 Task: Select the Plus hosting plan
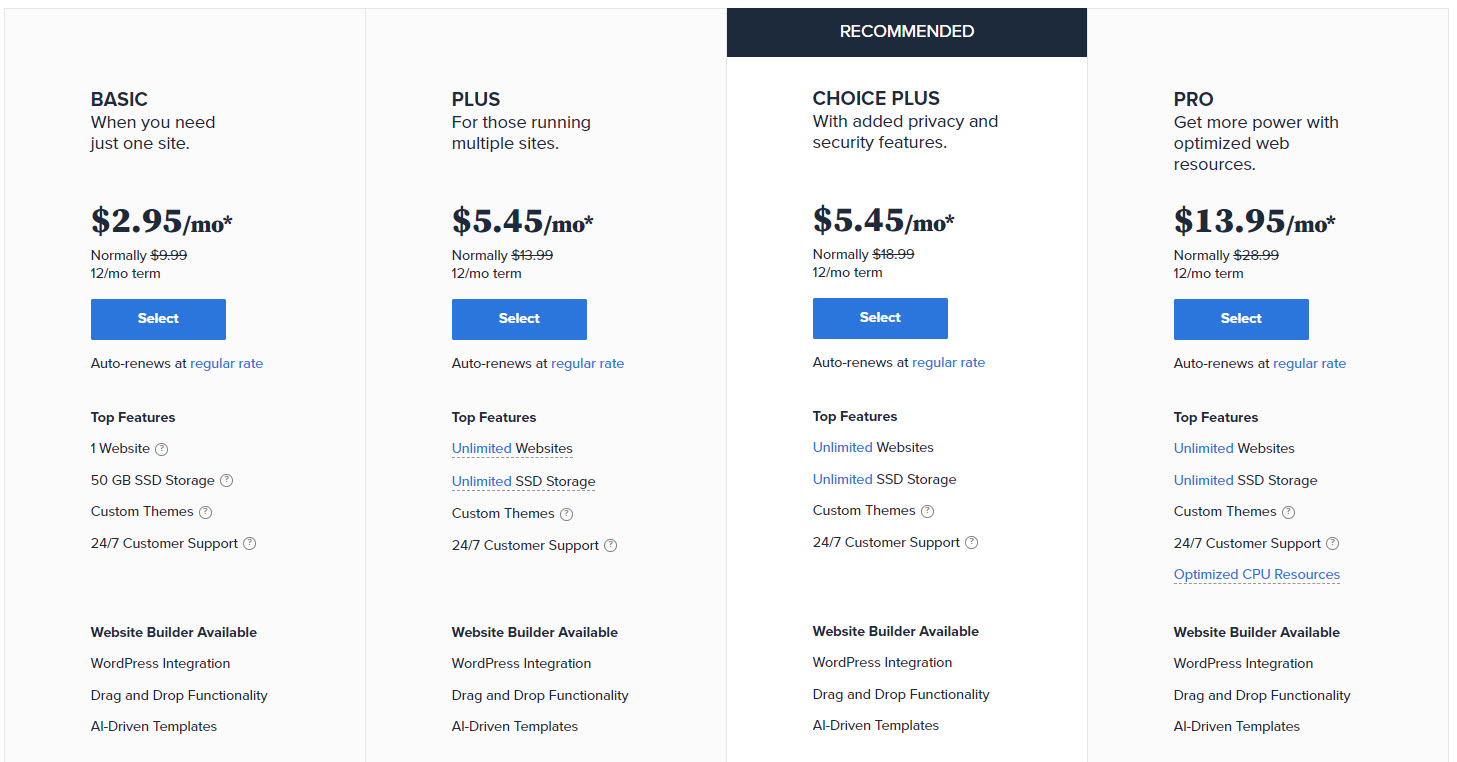pos(519,319)
